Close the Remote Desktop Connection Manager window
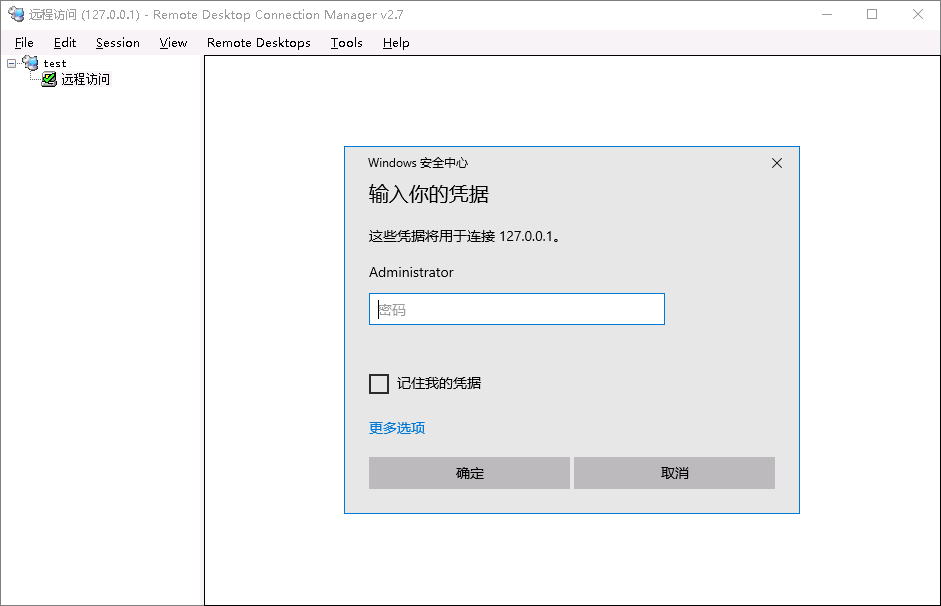941x606 pixels. tap(918, 14)
